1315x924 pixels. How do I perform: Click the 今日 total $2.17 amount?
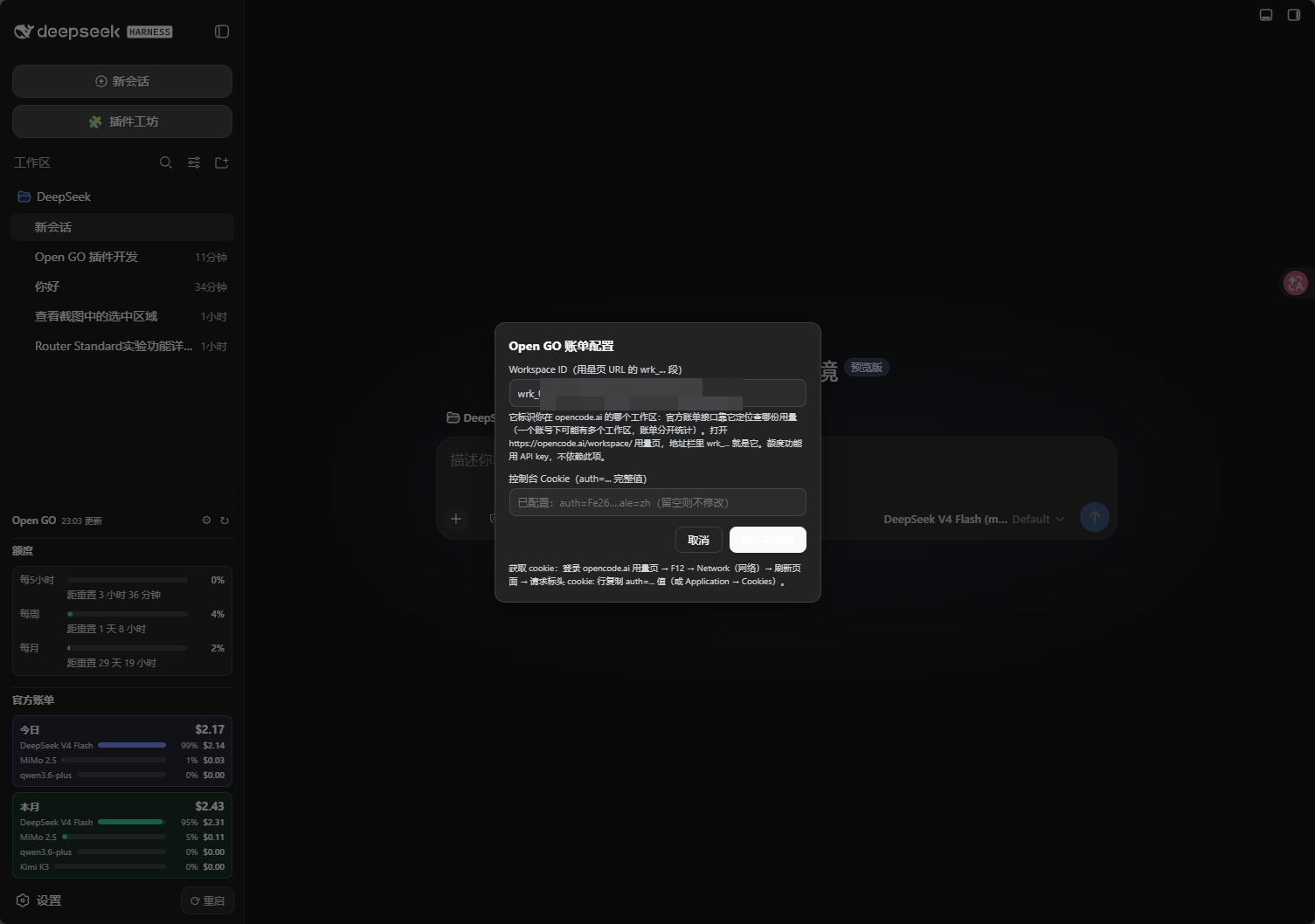click(210, 729)
